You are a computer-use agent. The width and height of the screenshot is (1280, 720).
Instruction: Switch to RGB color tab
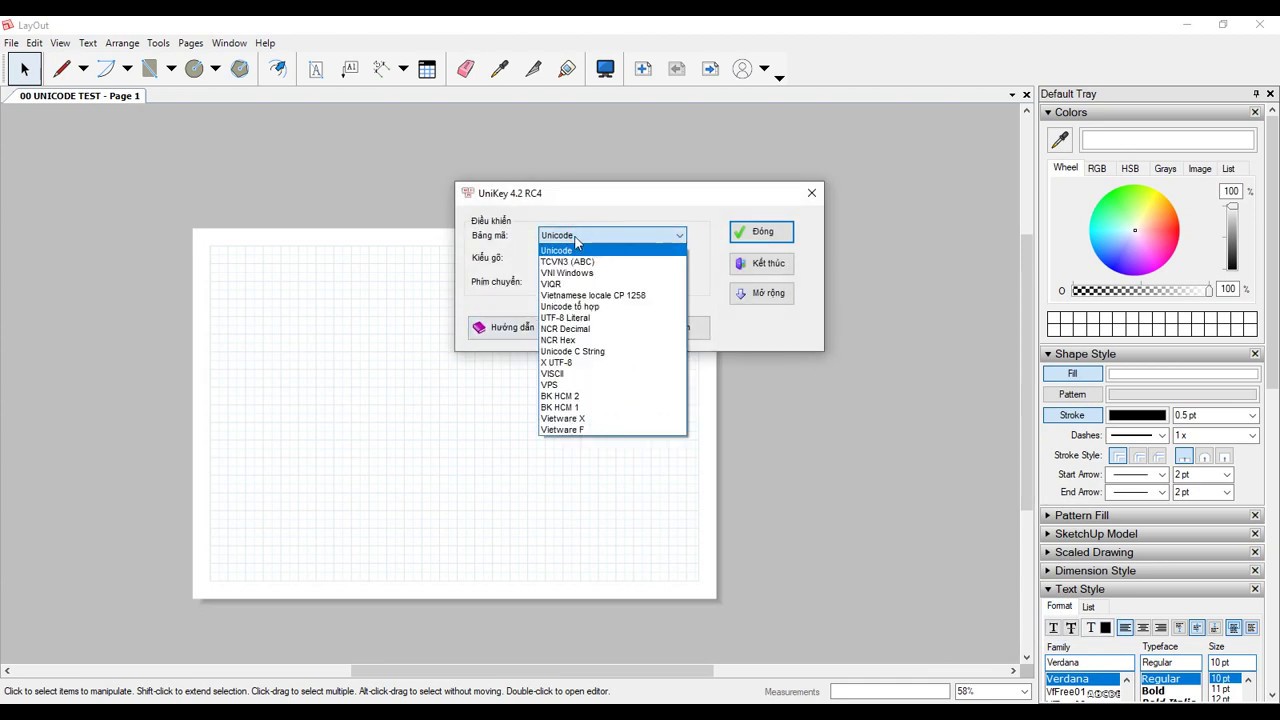[x=1097, y=169]
